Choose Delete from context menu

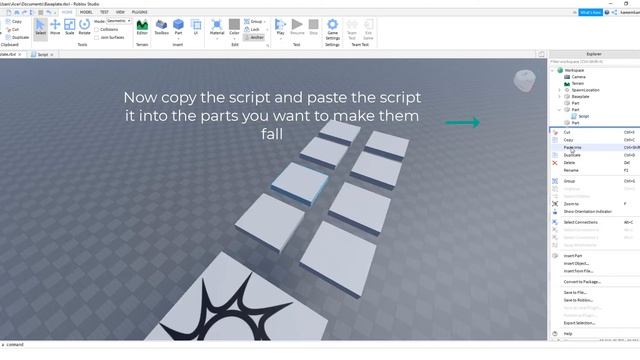[595, 162]
